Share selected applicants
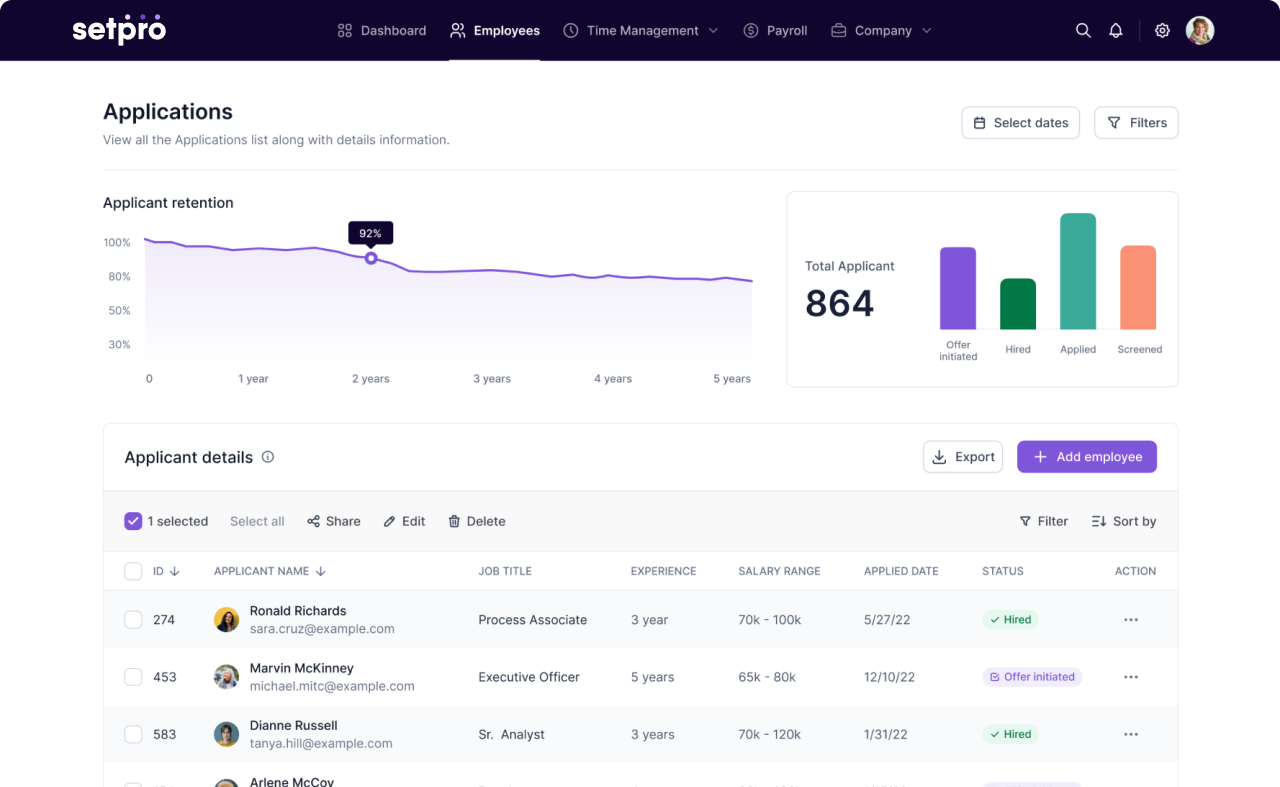 coord(334,521)
